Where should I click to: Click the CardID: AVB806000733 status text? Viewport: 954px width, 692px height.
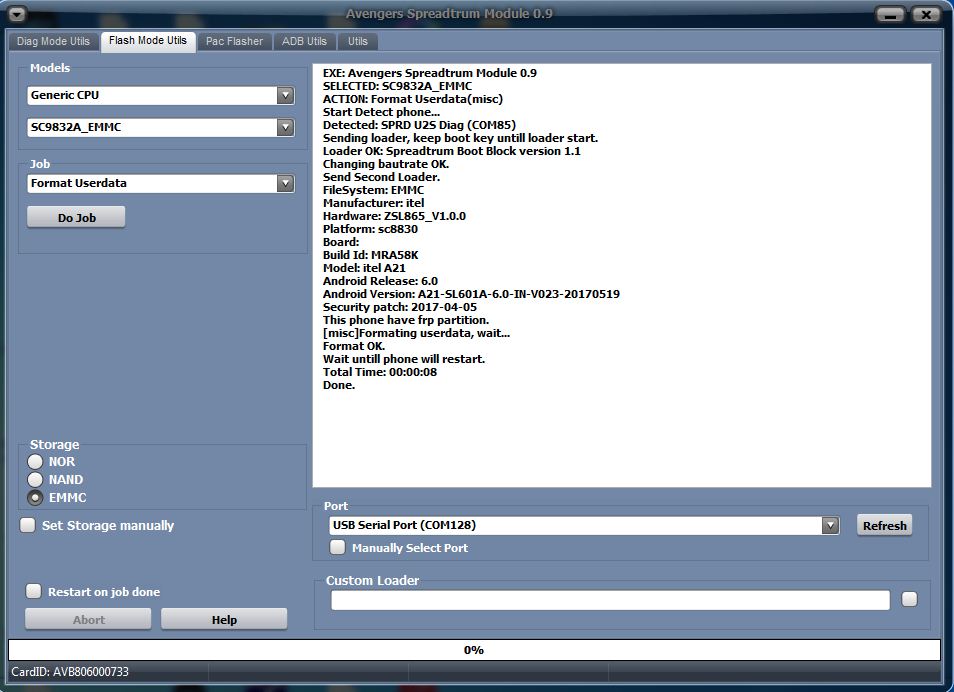[70, 672]
